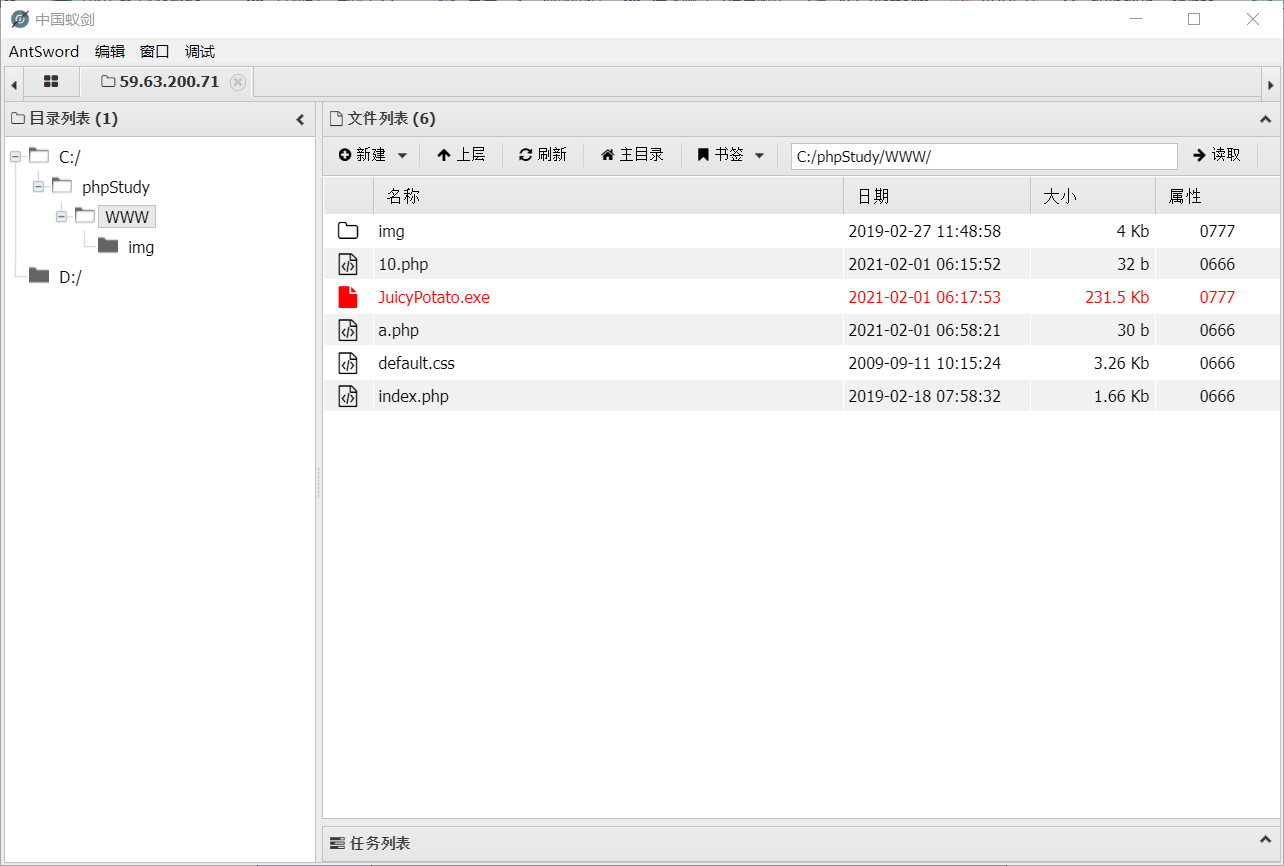Refresh the file list with 刷新
Viewport: 1284px width, 866px height.
click(543, 155)
